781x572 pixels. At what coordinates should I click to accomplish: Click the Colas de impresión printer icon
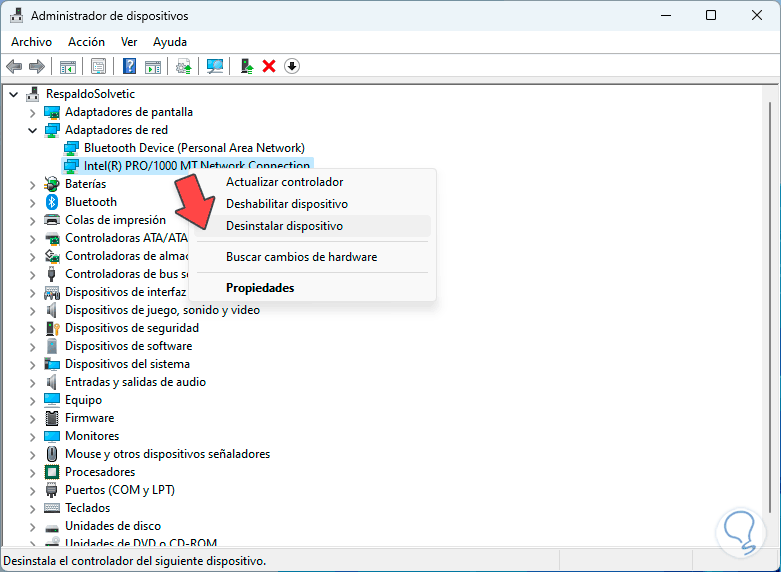[52, 220]
